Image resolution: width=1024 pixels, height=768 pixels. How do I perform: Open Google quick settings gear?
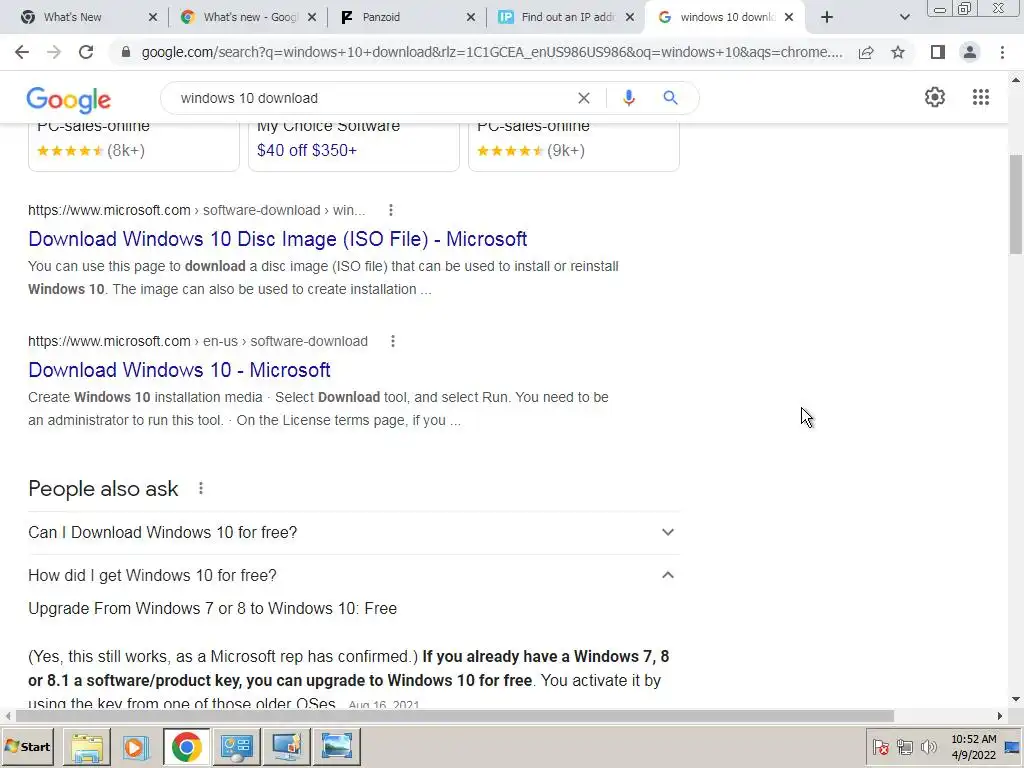[935, 97]
